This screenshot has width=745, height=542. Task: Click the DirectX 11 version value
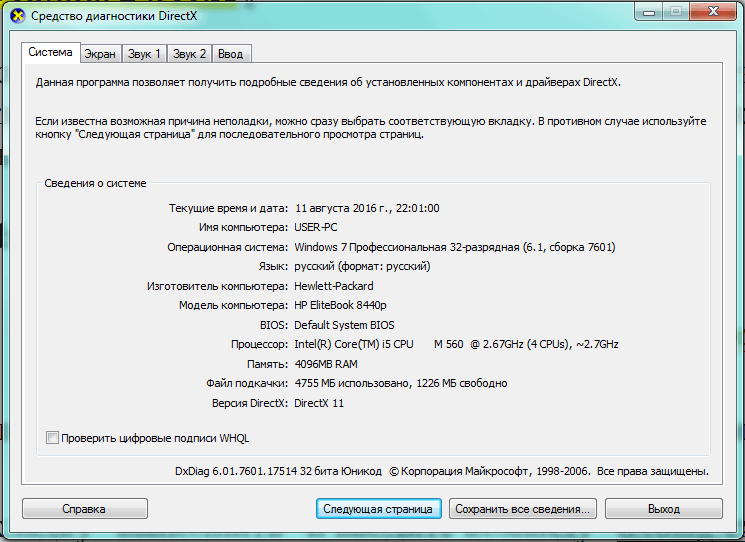pos(322,403)
